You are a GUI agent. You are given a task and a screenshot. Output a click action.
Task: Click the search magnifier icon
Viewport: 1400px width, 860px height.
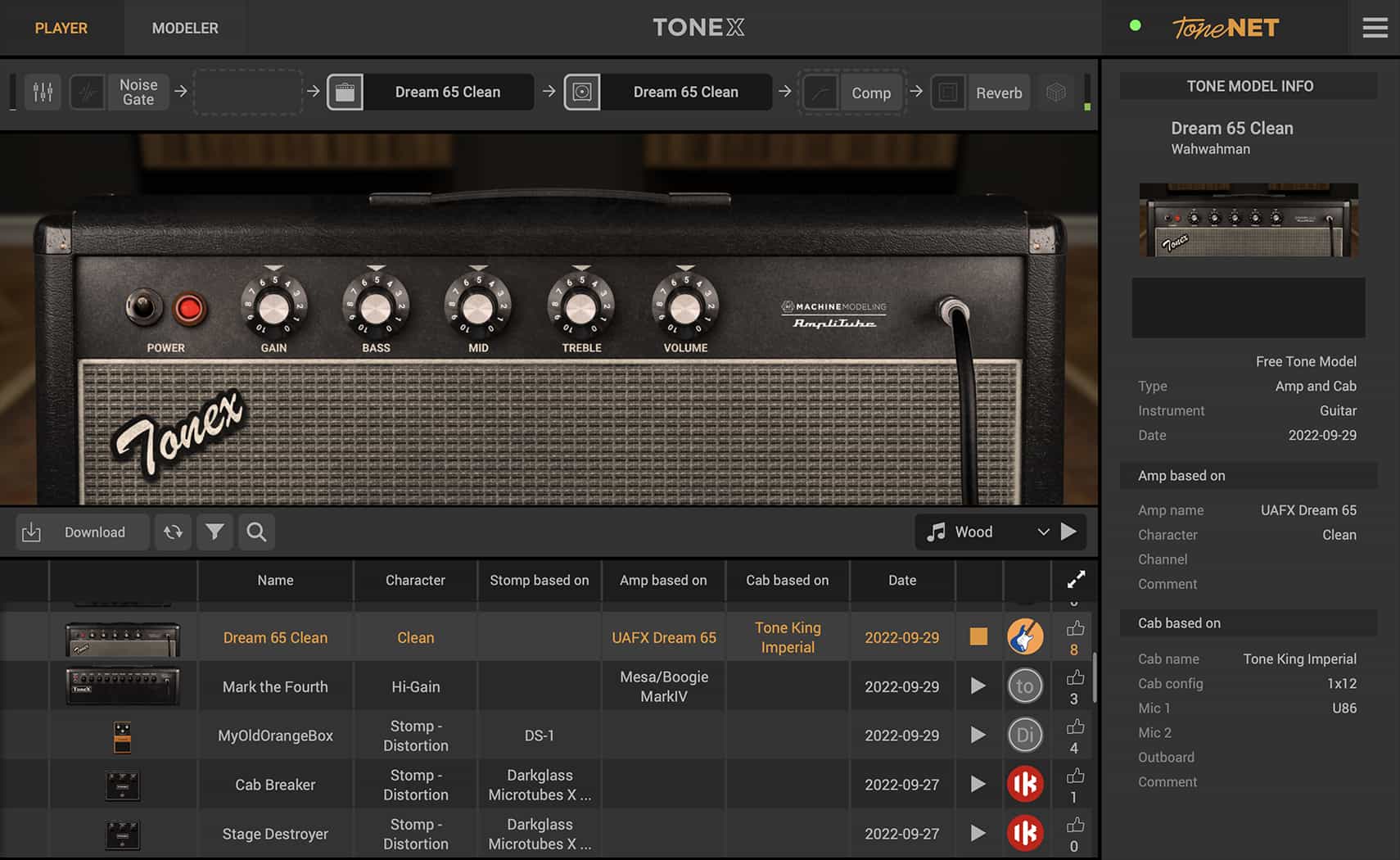point(256,532)
